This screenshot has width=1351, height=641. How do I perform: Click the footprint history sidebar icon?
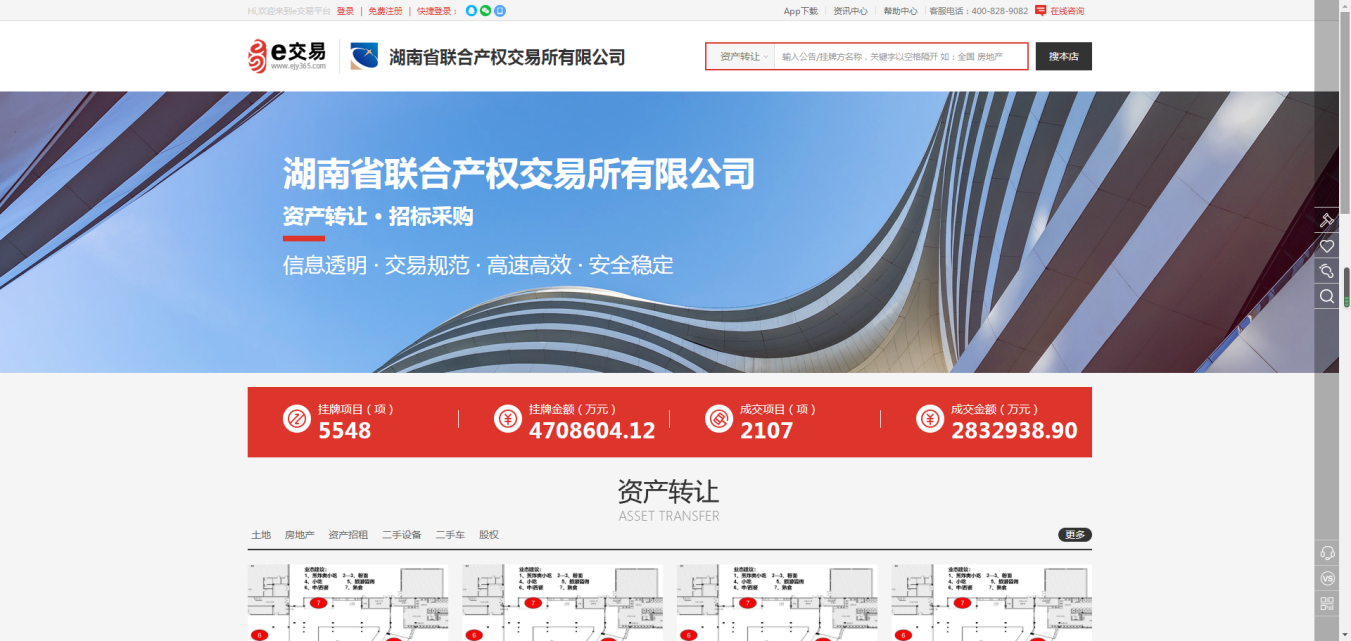coord(1327,271)
